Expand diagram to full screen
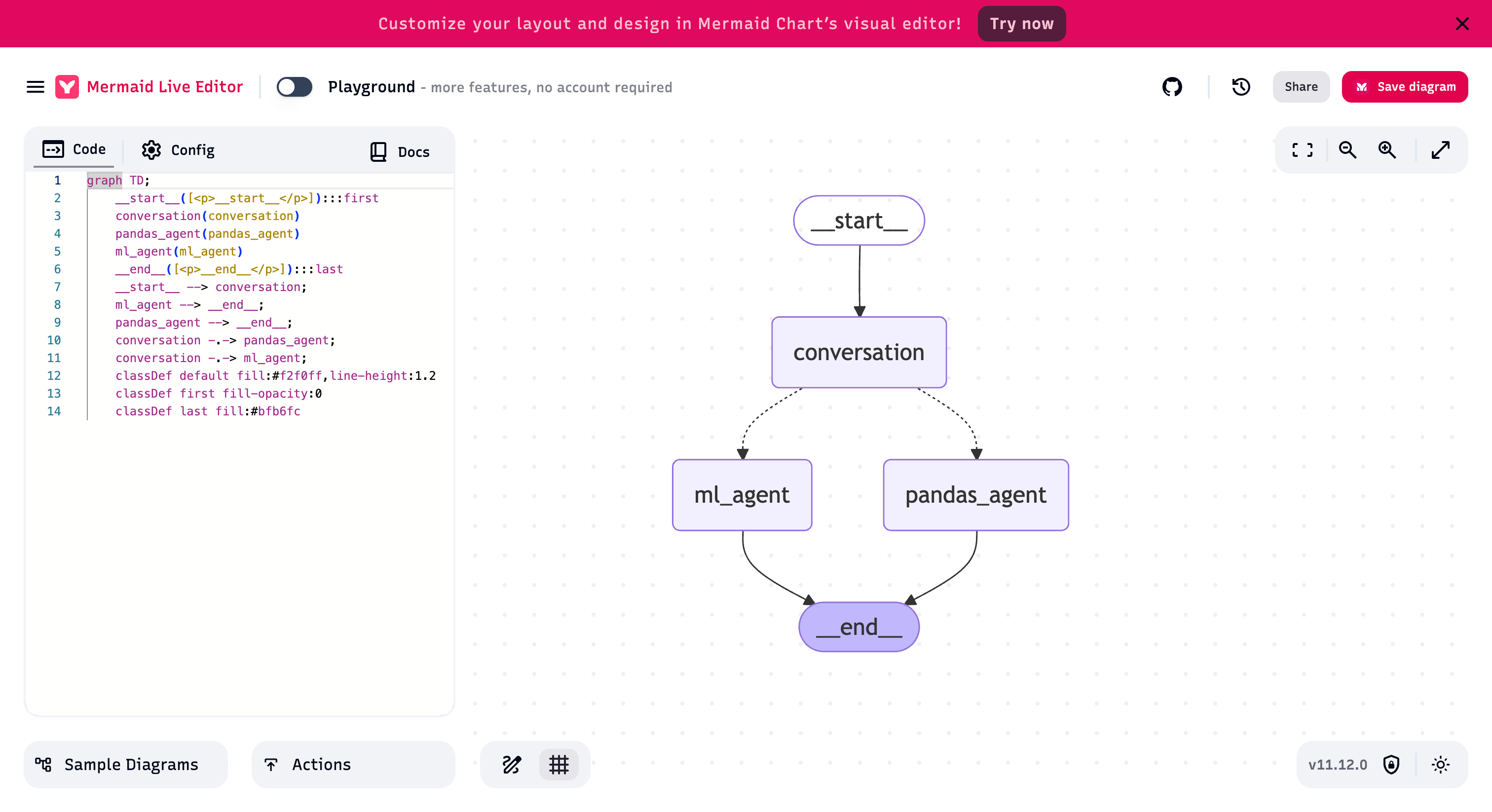The image size is (1492, 812). (x=1441, y=150)
